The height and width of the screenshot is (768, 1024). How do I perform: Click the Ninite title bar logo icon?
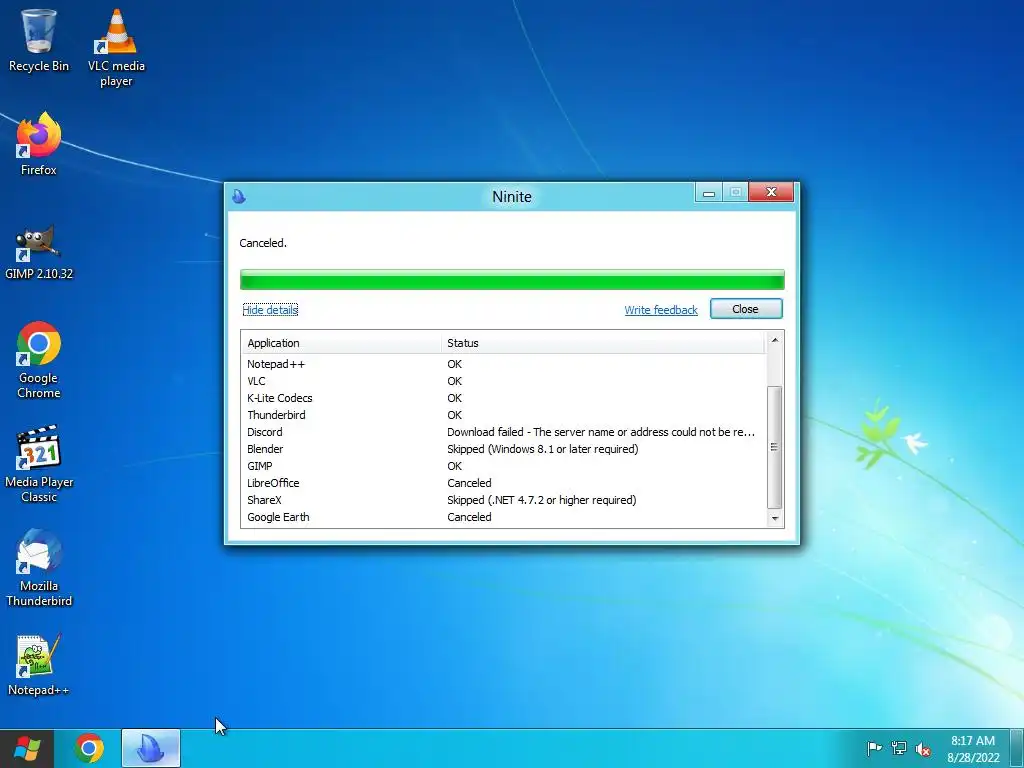coord(239,196)
